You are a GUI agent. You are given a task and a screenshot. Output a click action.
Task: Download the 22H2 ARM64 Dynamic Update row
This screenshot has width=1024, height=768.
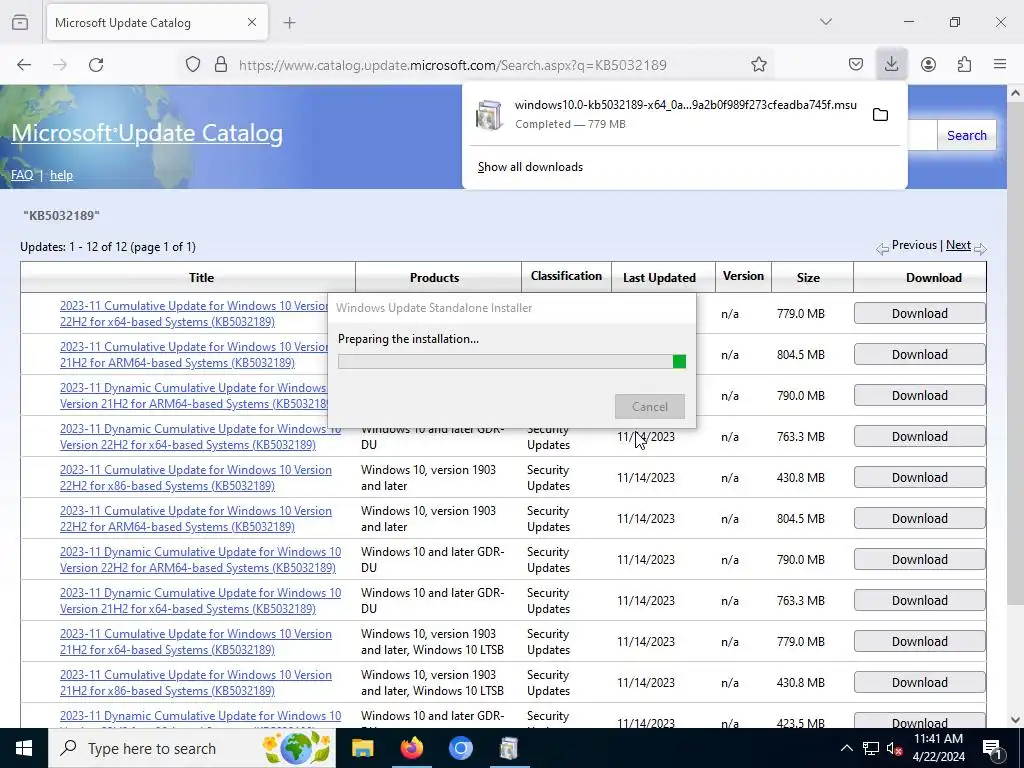click(920, 560)
